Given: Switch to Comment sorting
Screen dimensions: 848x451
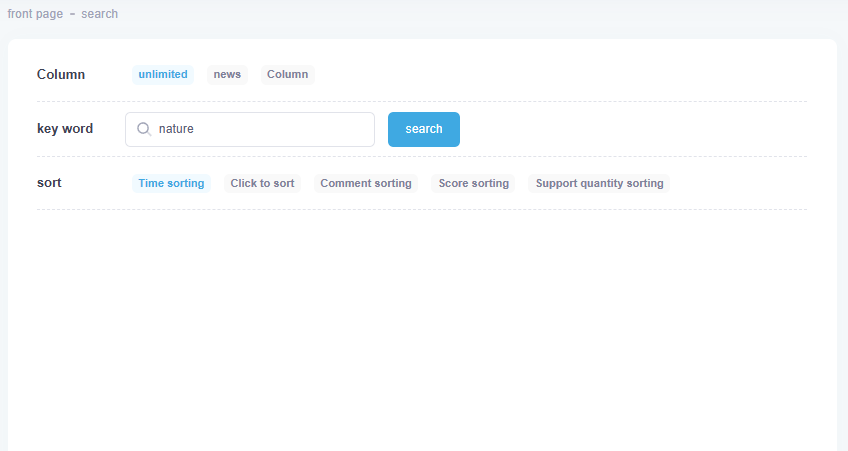Looking at the screenshot, I should pos(365,183).
